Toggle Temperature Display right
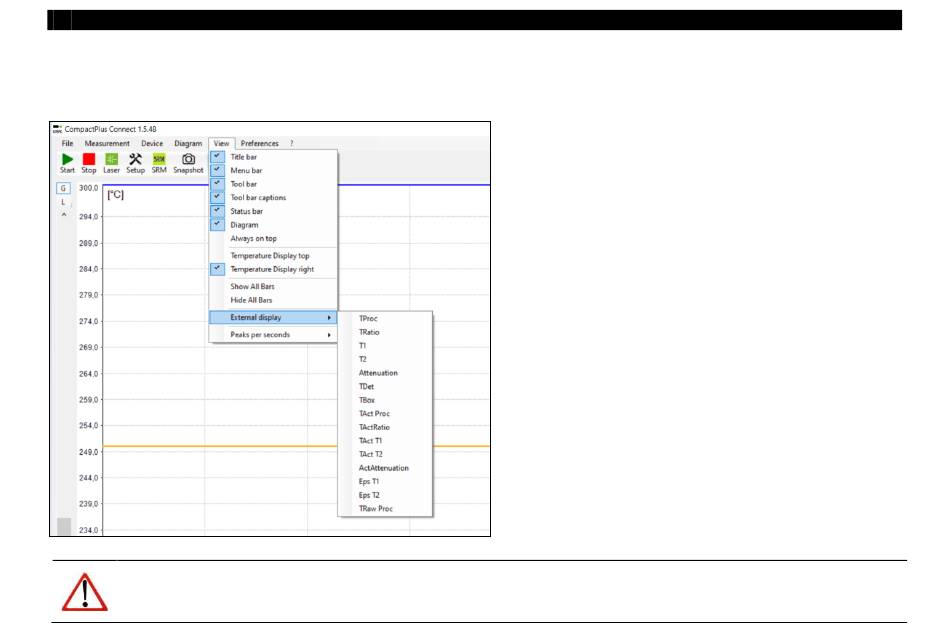This screenshot has height=638, width=950. [x=273, y=269]
